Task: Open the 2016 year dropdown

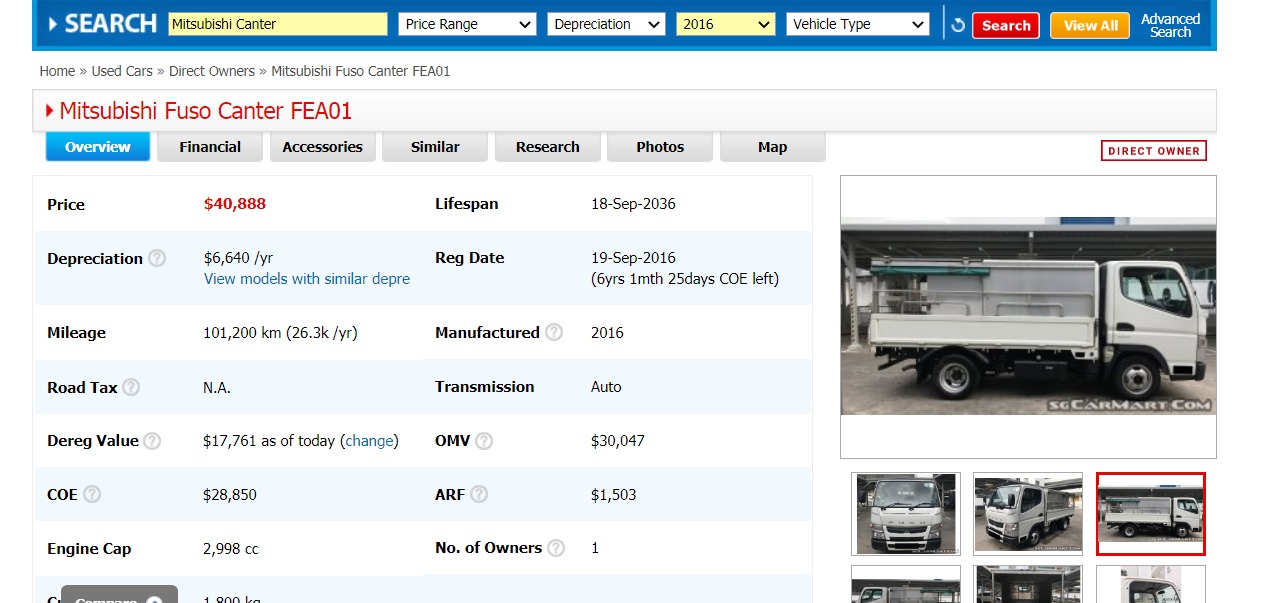Action: click(726, 24)
